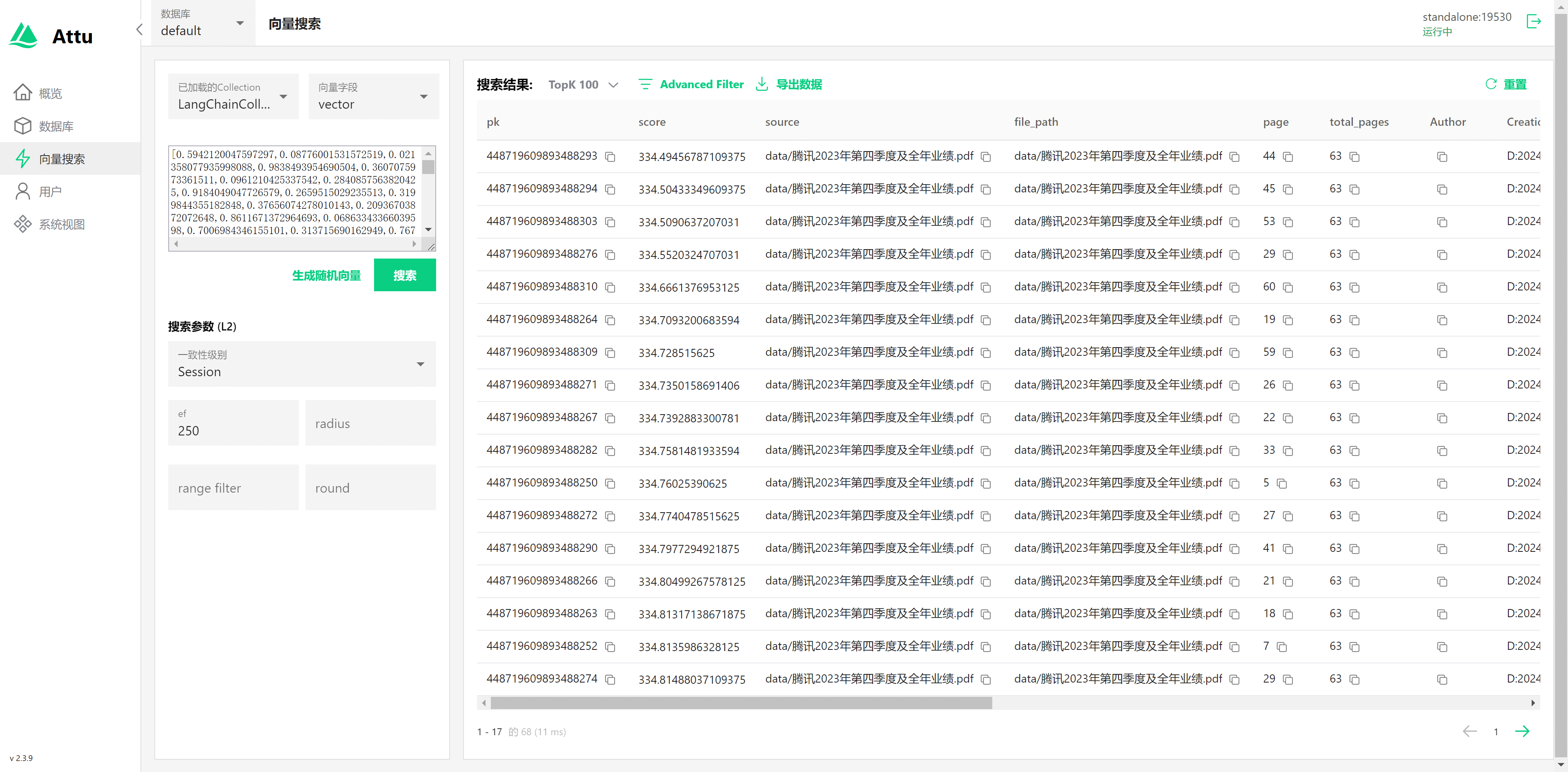Screen dimensions: 1568x772
Task: Focus the ef input field
Action: coord(233,423)
